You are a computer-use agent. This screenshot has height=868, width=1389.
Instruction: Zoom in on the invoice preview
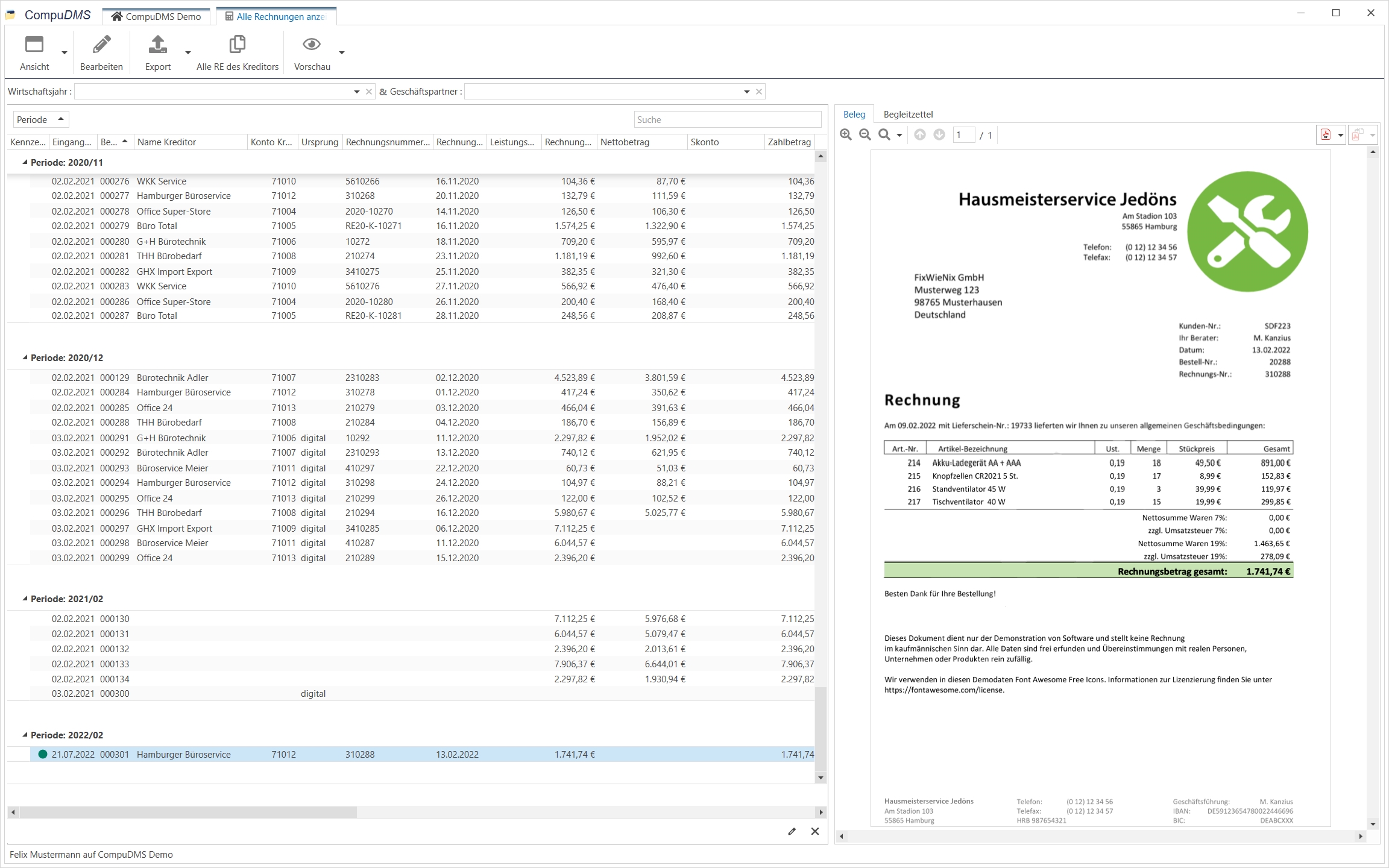[846, 135]
